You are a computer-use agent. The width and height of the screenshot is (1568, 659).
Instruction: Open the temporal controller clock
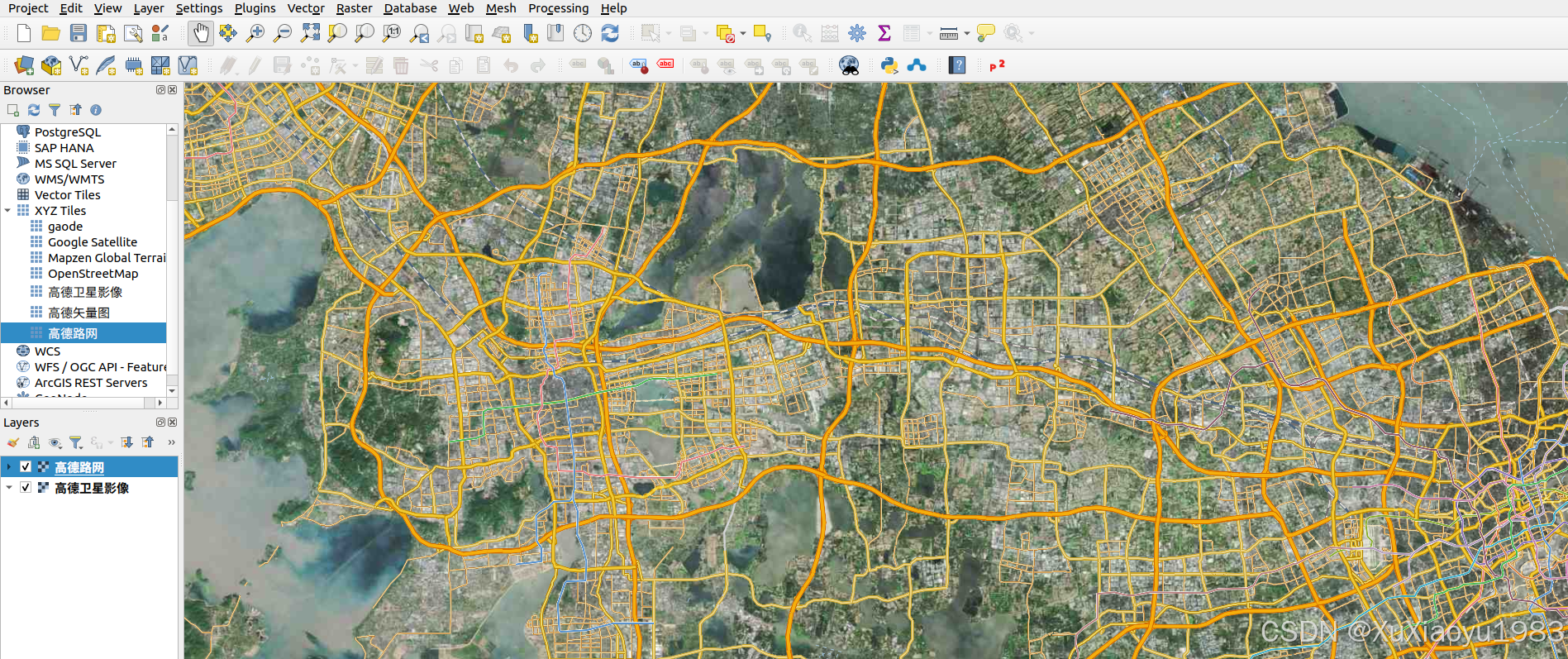tap(583, 33)
